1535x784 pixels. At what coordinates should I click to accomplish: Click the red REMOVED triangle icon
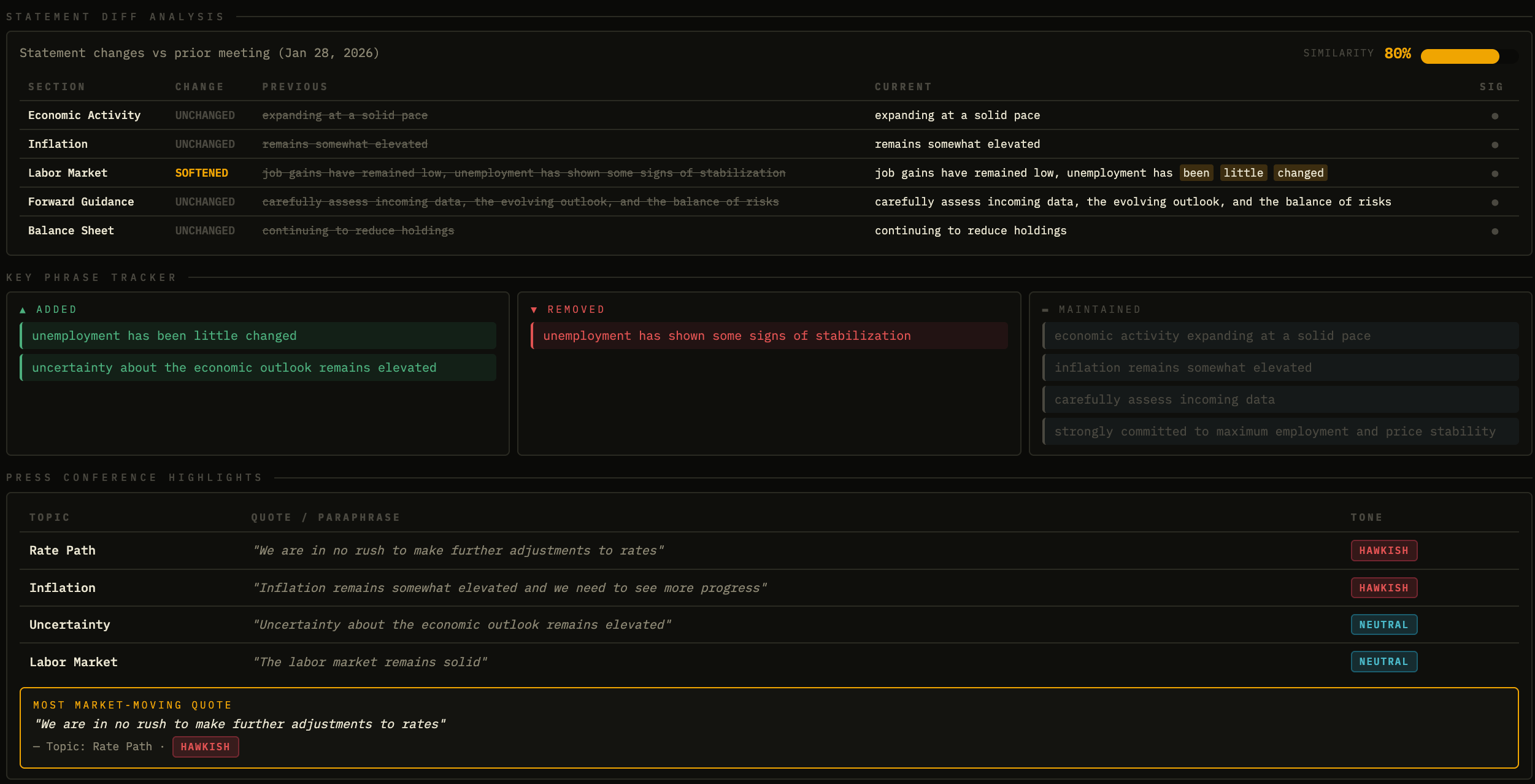tap(534, 310)
